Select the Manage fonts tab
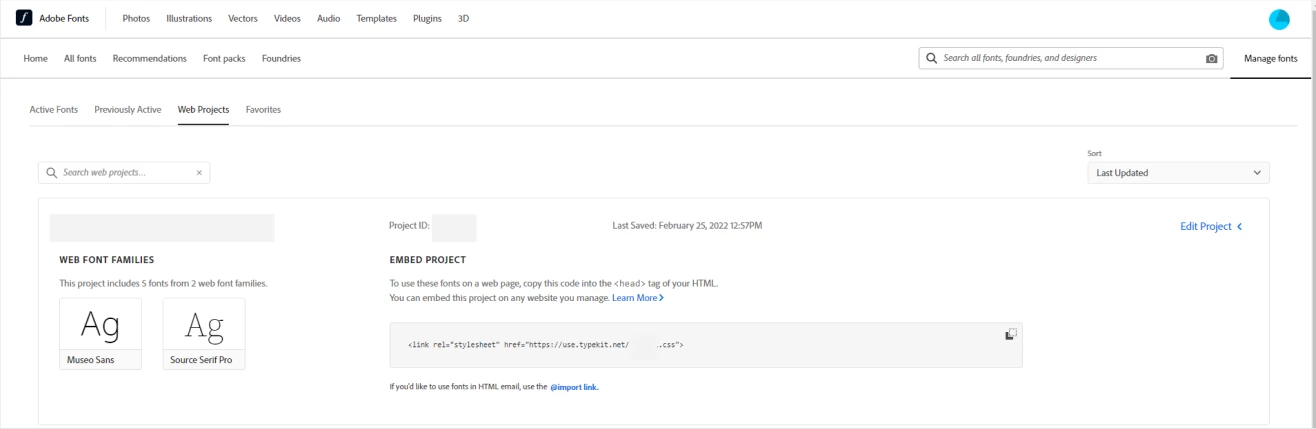 pos(1270,59)
